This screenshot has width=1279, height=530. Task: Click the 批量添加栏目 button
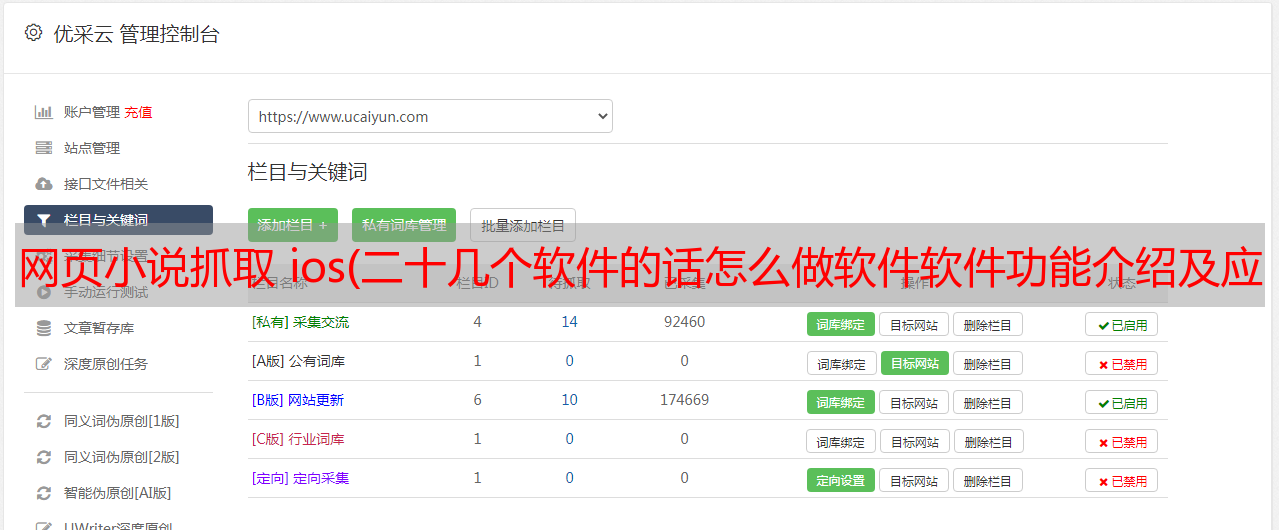point(523,226)
